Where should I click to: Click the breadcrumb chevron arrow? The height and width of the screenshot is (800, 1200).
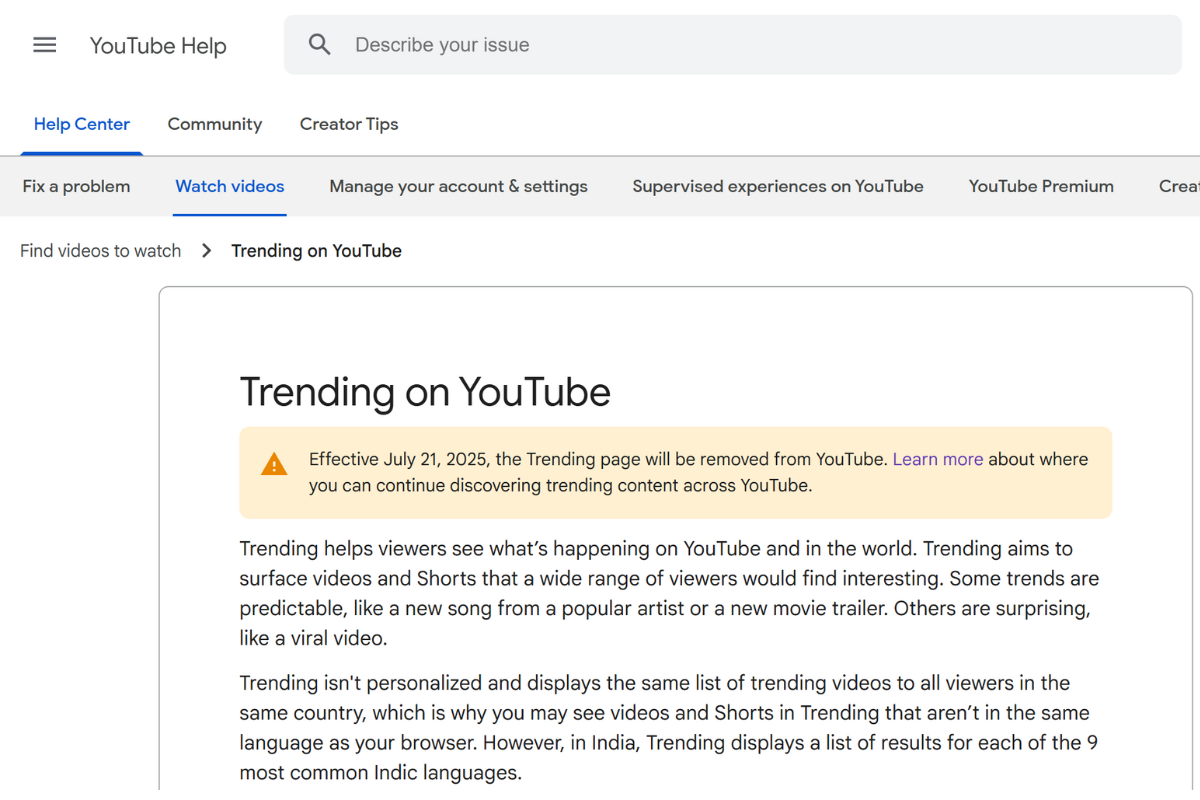tap(207, 251)
